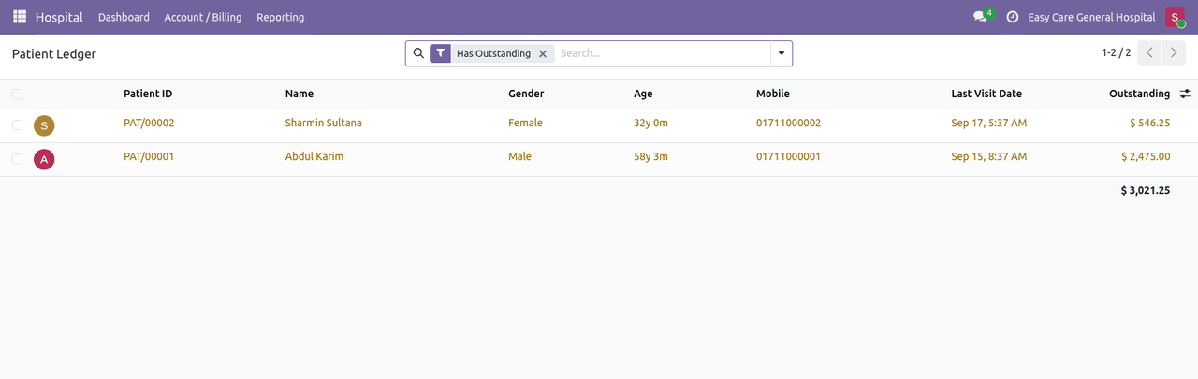Screen dimensions: 1198x379
Task: Open optional columns adjust icon
Action: (1185, 93)
